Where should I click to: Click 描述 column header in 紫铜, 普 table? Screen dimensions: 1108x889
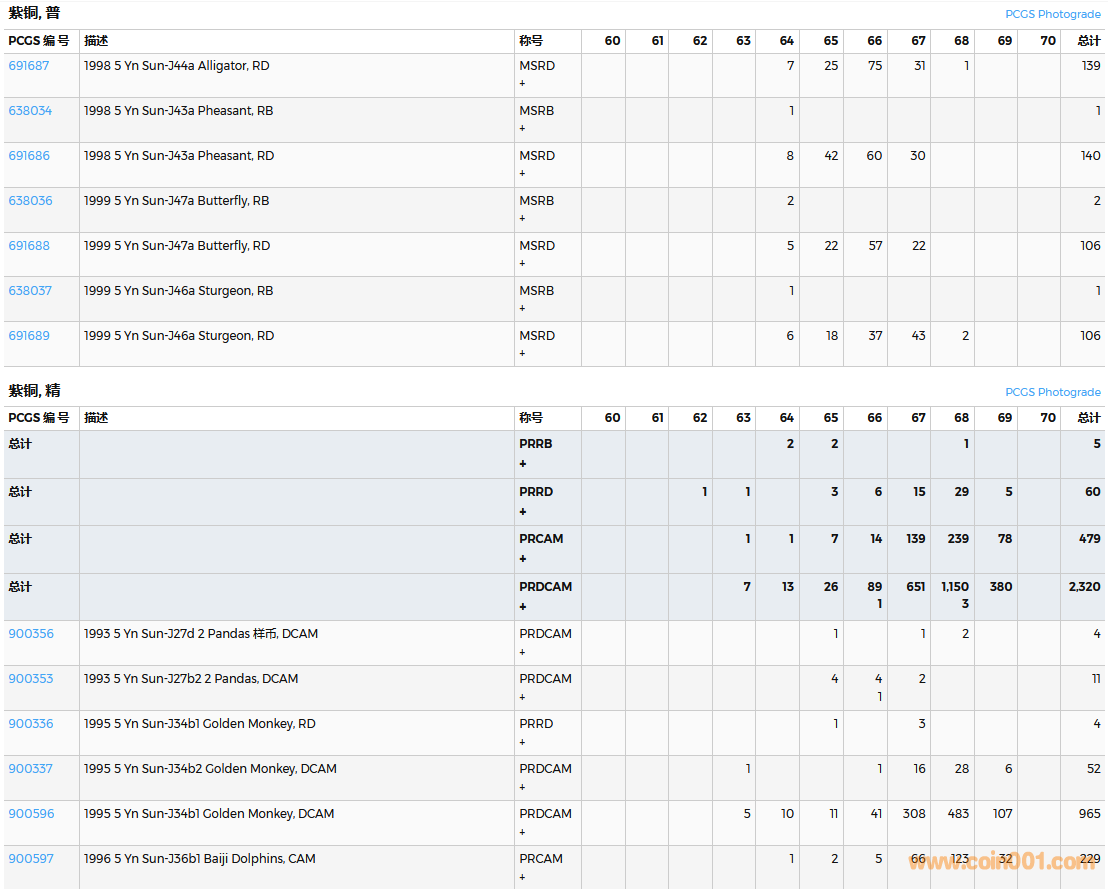click(96, 41)
